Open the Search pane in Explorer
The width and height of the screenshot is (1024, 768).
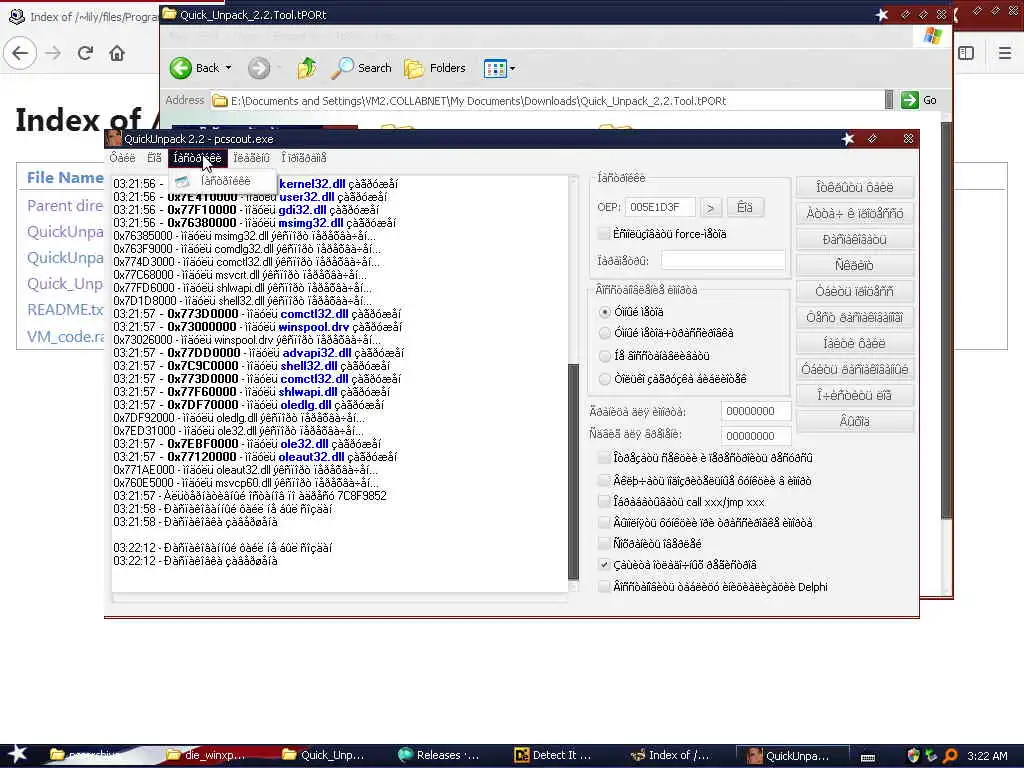pyautogui.click(x=361, y=68)
